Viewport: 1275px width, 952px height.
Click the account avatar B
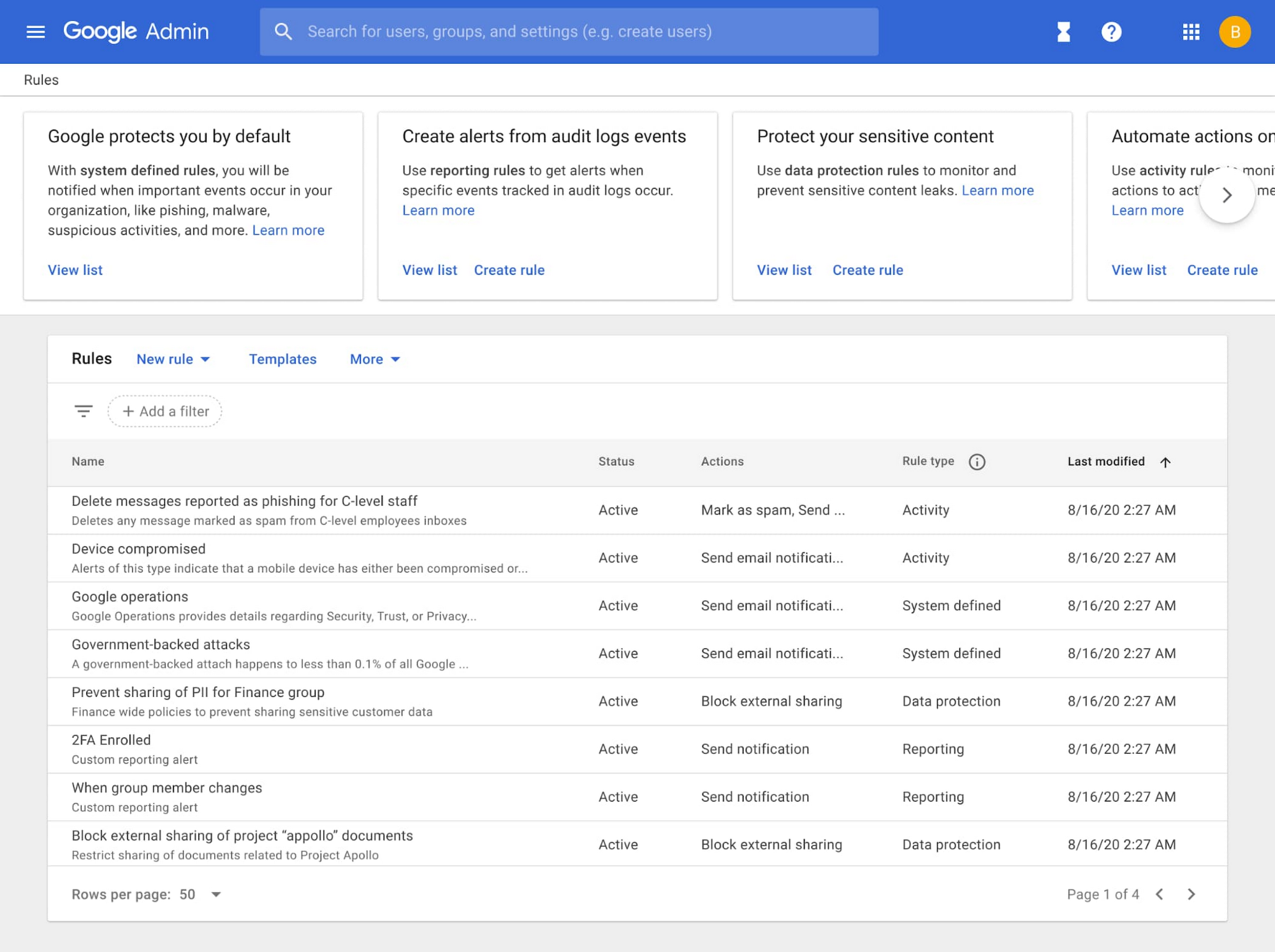(1235, 31)
